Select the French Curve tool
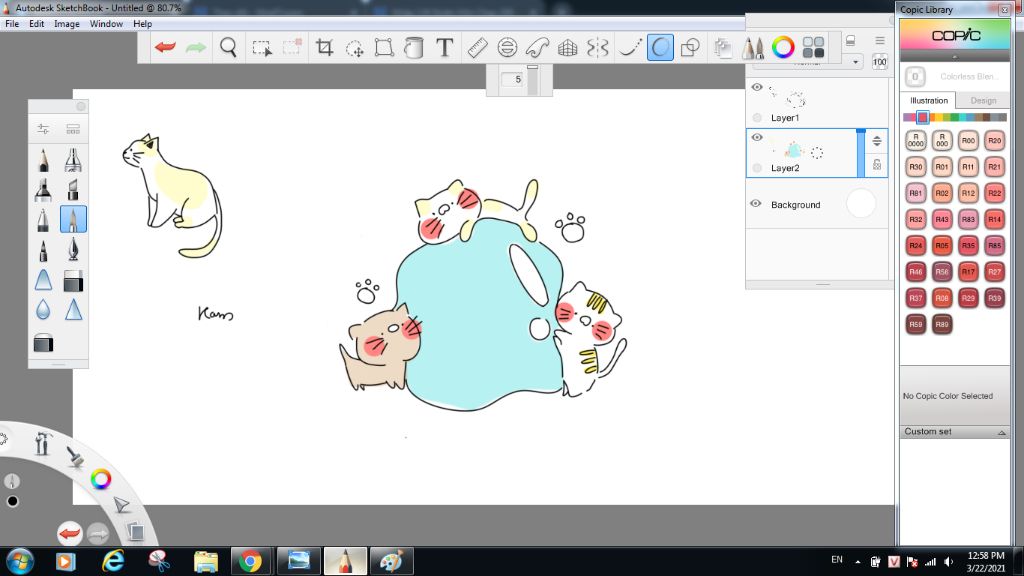The width and height of the screenshot is (1024, 576). pyautogui.click(x=537, y=47)
